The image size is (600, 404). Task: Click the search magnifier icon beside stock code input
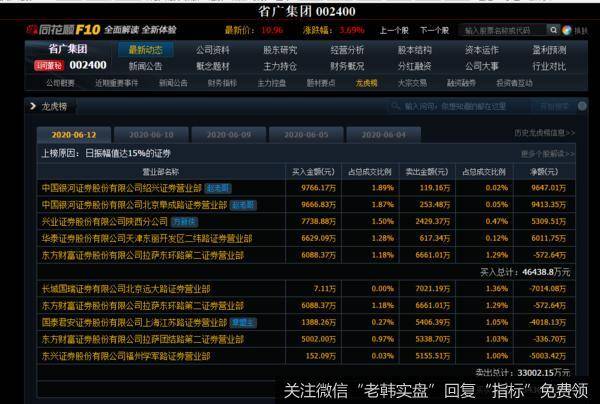pyautogui.click(x=553, y=30)
